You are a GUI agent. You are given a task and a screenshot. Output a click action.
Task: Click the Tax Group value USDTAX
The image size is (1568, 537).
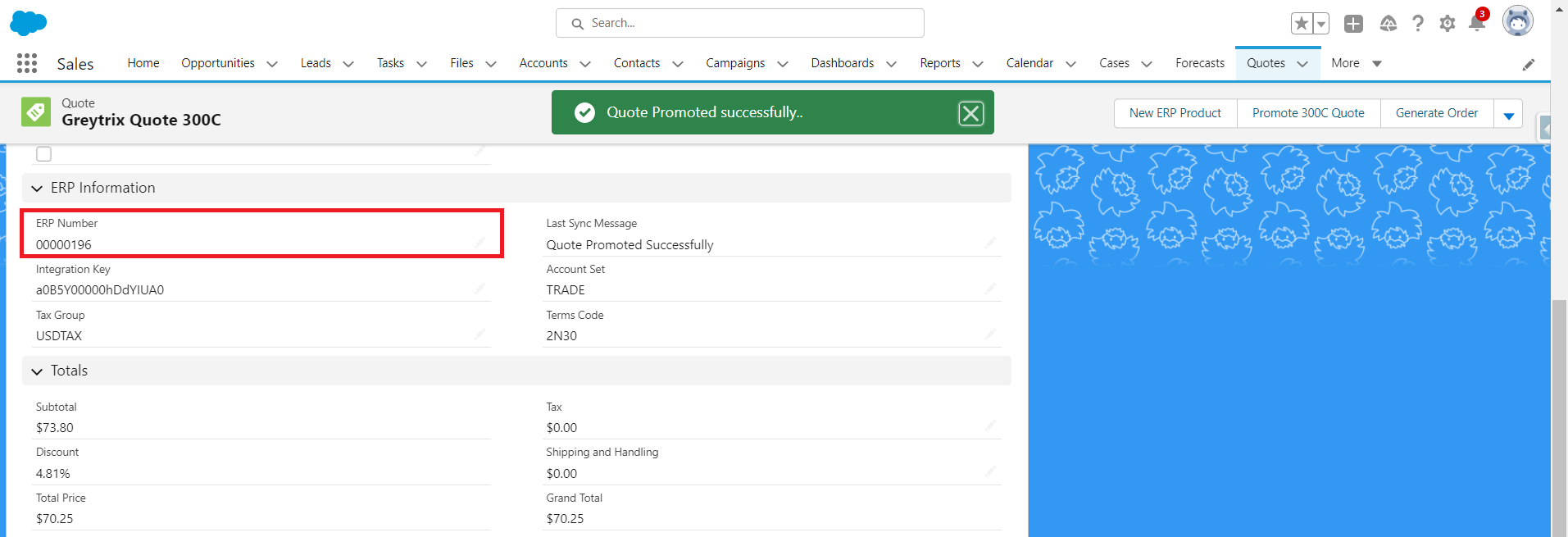point(59,336)
